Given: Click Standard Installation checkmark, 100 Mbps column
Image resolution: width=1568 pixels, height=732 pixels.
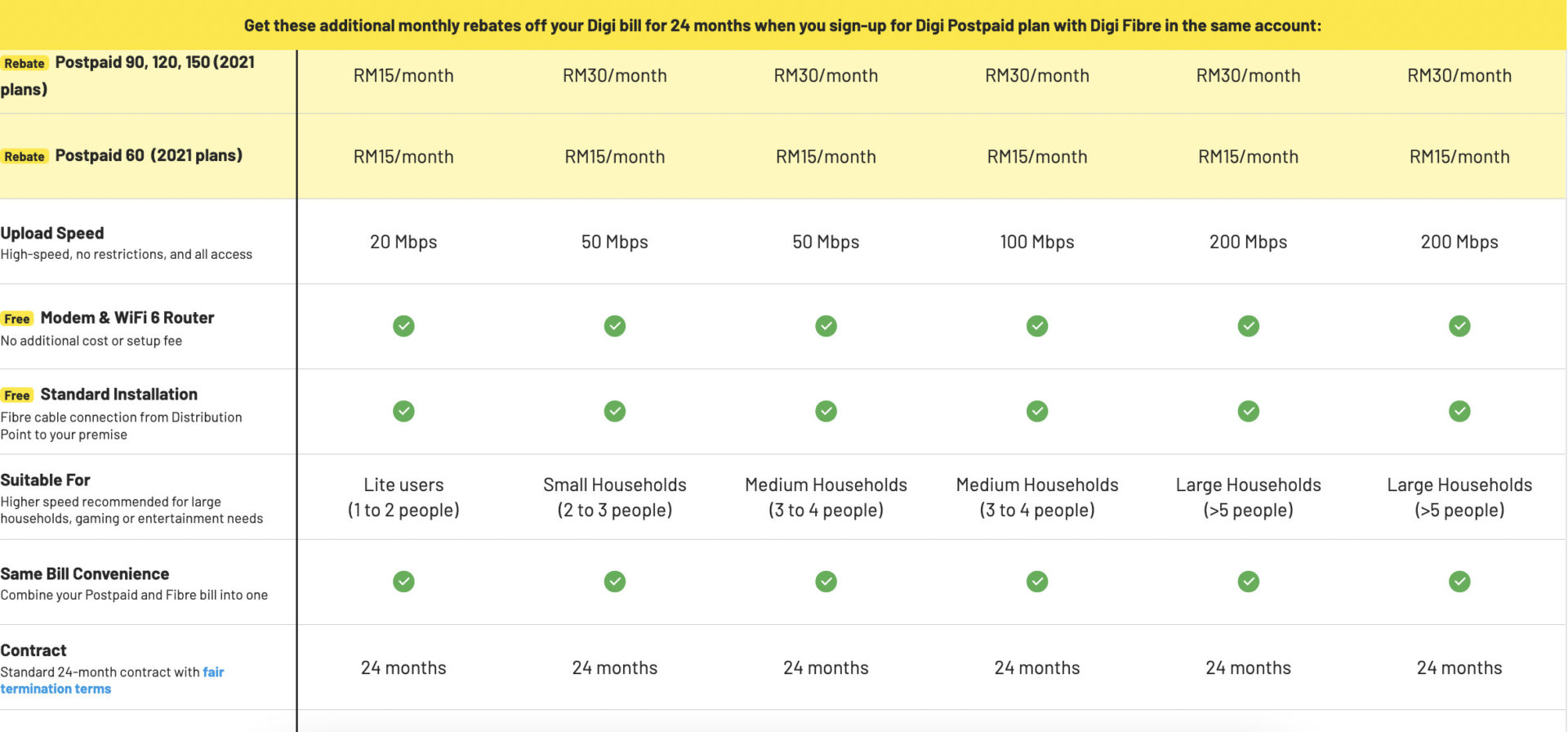Looking at the screenshot, I should 1037,411.
